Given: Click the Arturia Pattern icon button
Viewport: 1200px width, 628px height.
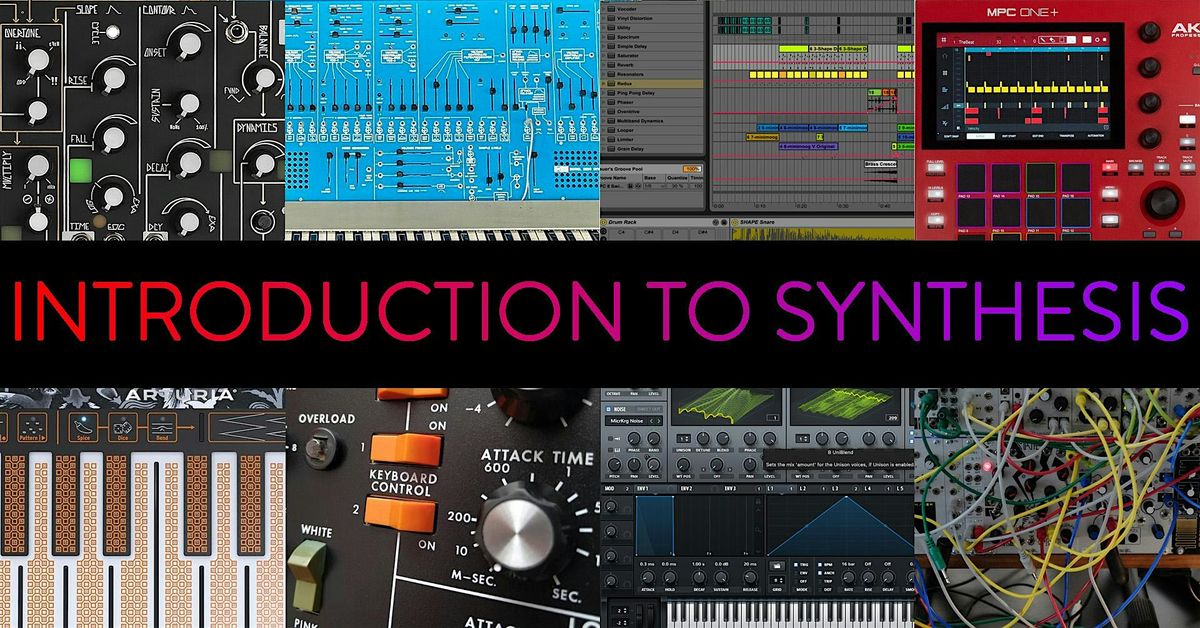Looking at the screenshot, I should coord(30,425).
